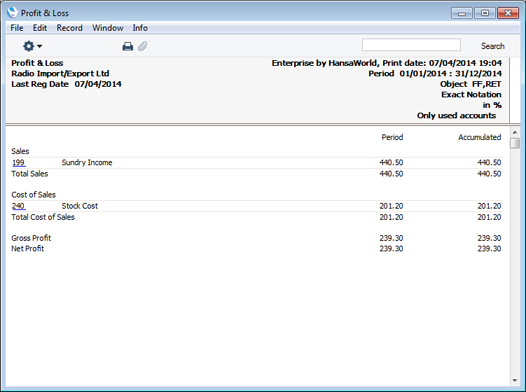
Task: Click 'Radio Import/Export Ltd' company name
Action: (x=60, y=73)
